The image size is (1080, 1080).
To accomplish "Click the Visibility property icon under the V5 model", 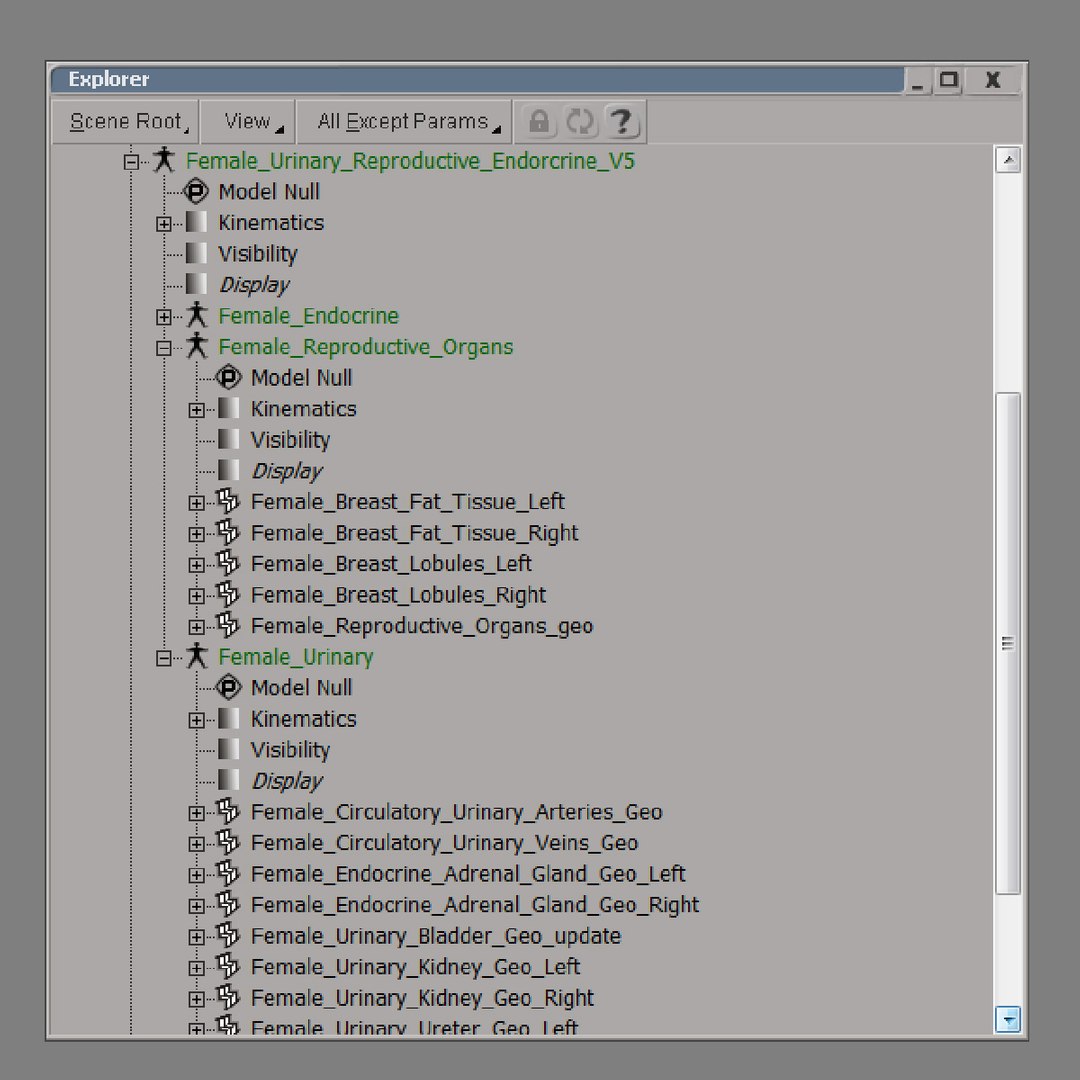I will point(196,253).
